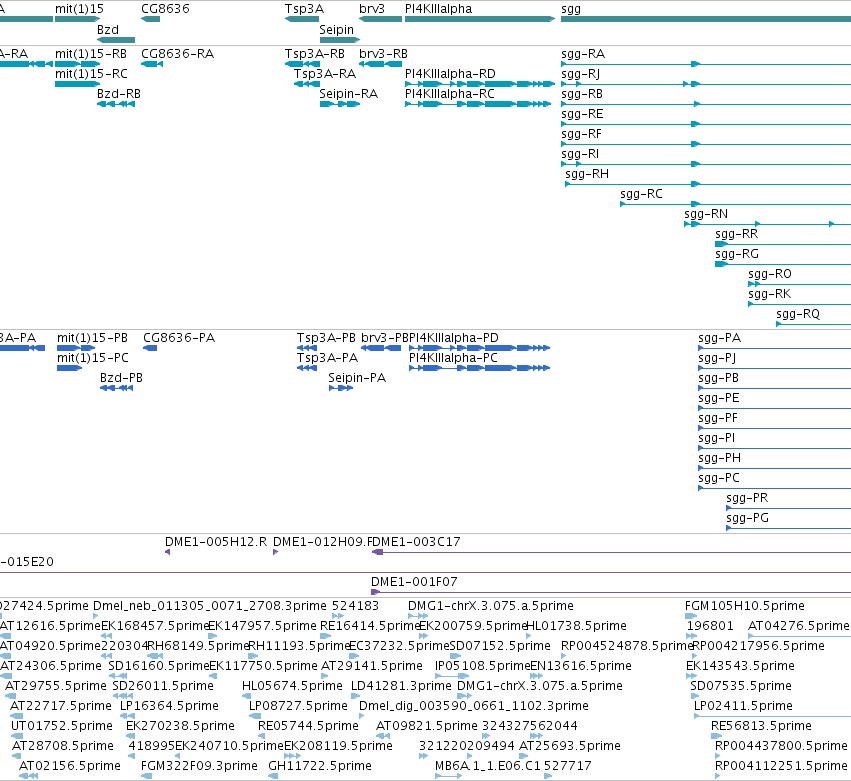Select transcript CG8636-RA

[x=152, y=64]
